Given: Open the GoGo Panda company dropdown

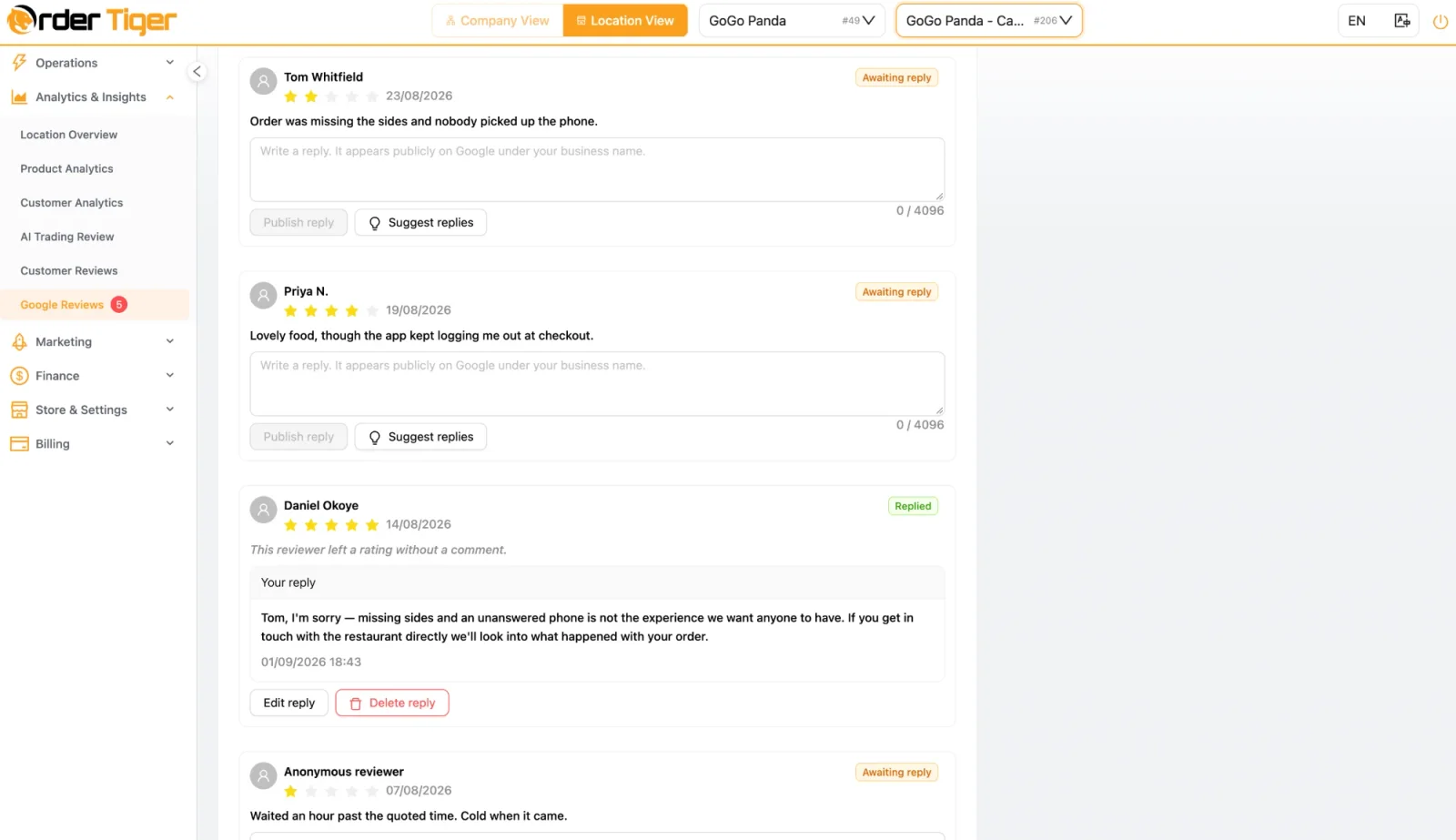Looking at the screenshot, I should click(792, 21).
